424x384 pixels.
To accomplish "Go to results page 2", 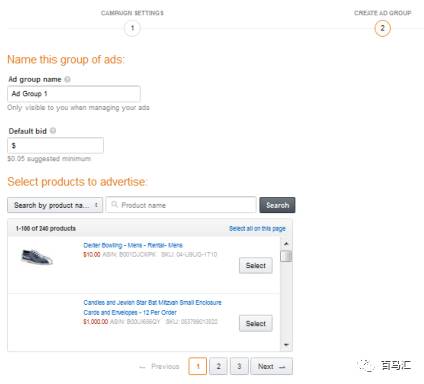I will [x=218, y=366].
